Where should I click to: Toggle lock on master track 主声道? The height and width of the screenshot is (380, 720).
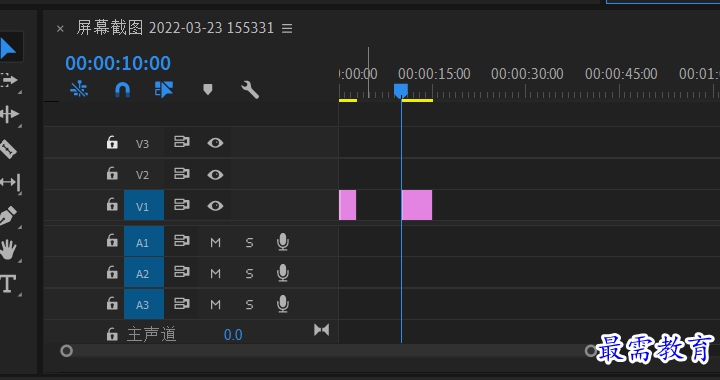point(112,334)
